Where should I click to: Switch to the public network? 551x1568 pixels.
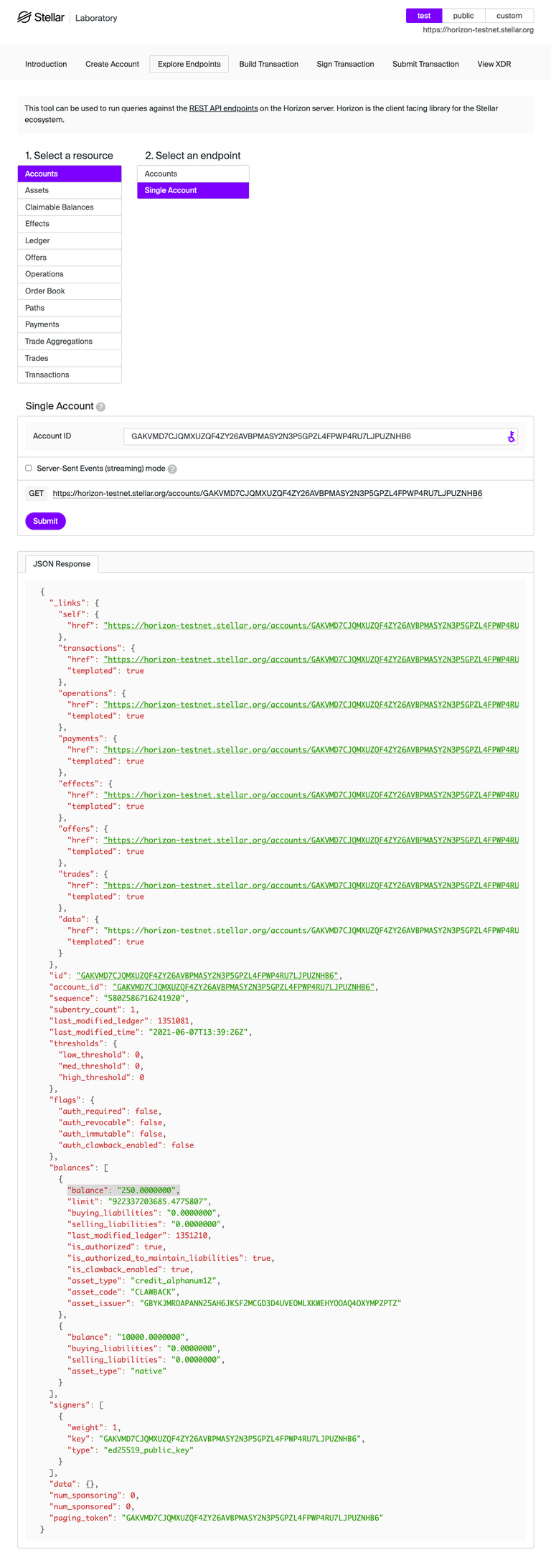[x=463, y=16]
